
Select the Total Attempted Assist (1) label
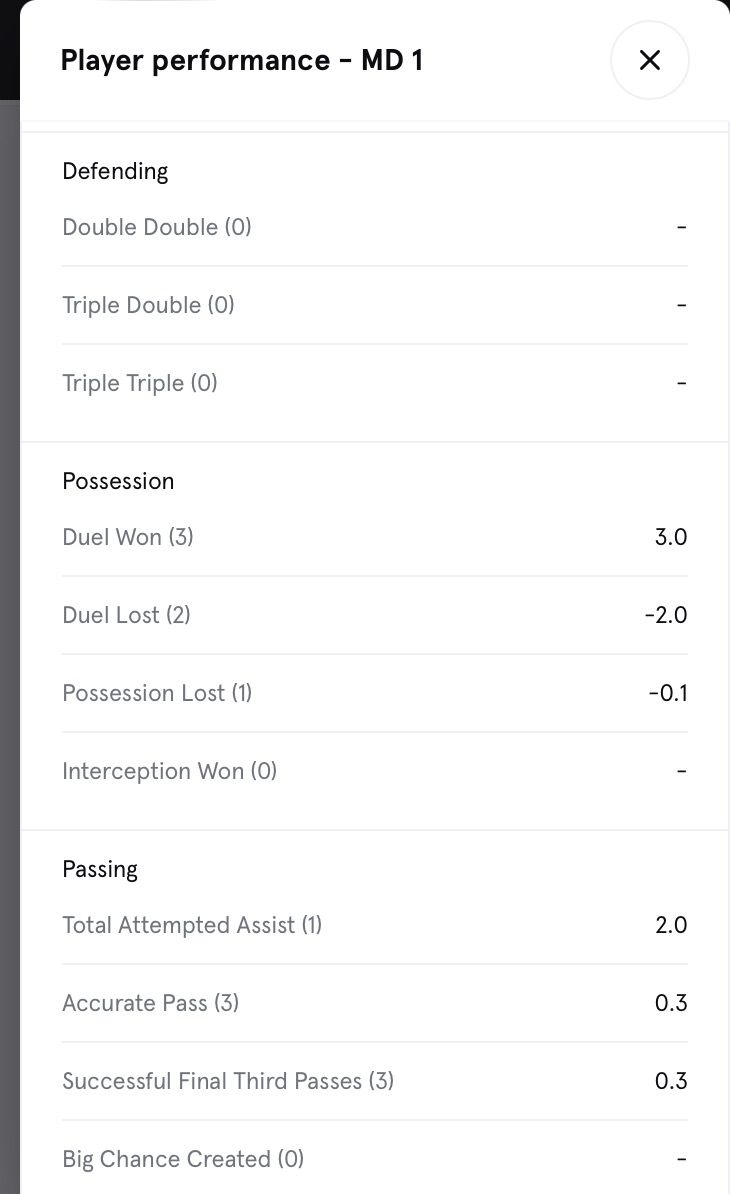(x=192, y=925)
